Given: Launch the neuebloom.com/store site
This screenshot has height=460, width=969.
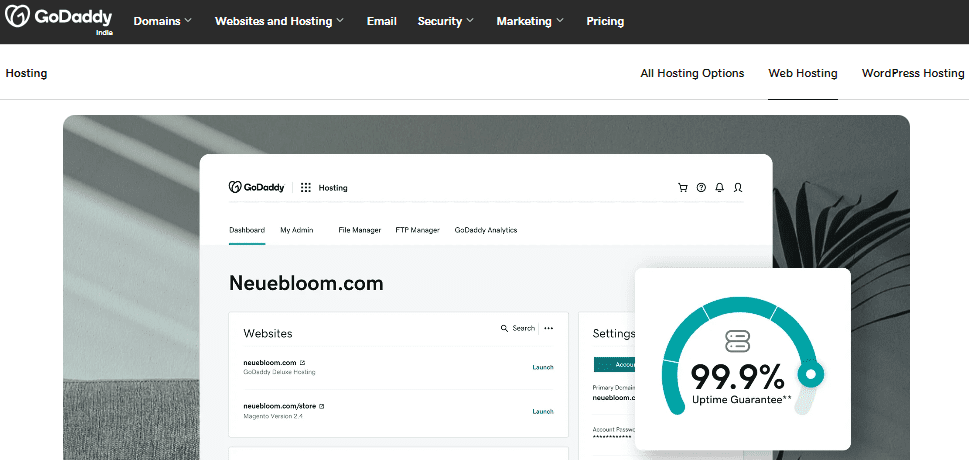Looking at the screenshot, I should [543, 411].
